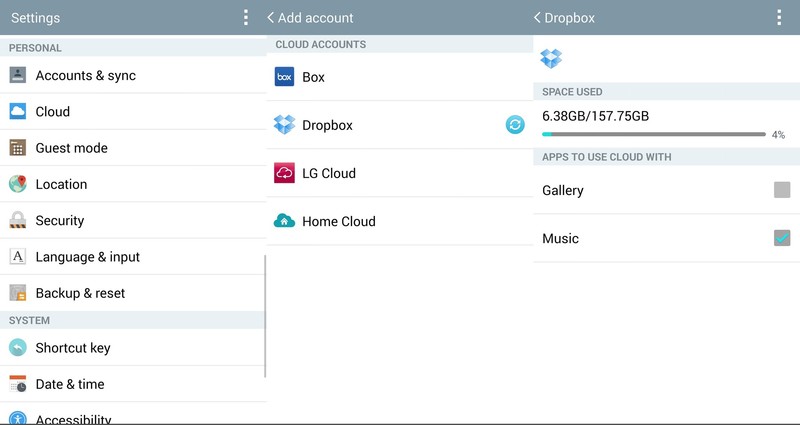Screen dimensions: 800x425
Task: Tap the Guest mode icon
Action: point(18,148)
